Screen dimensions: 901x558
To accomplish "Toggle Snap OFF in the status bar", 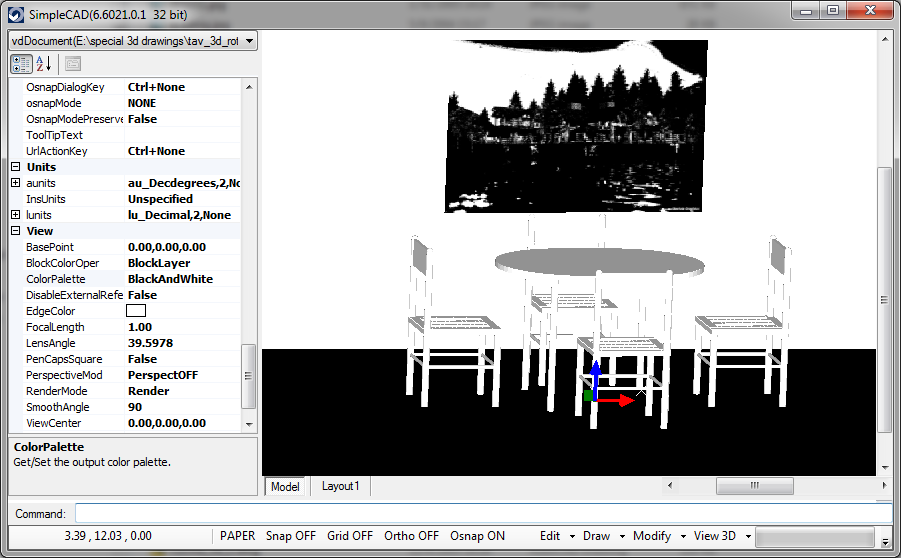I will point(291,536).
